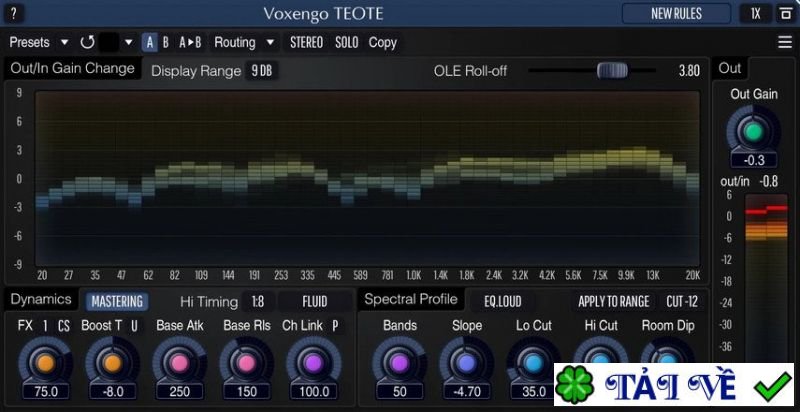Image resolution: width=800 pixels, height=412 pixels.
Task: Open the Display Range 9 DB selector
Action: [x=262, y=71]
